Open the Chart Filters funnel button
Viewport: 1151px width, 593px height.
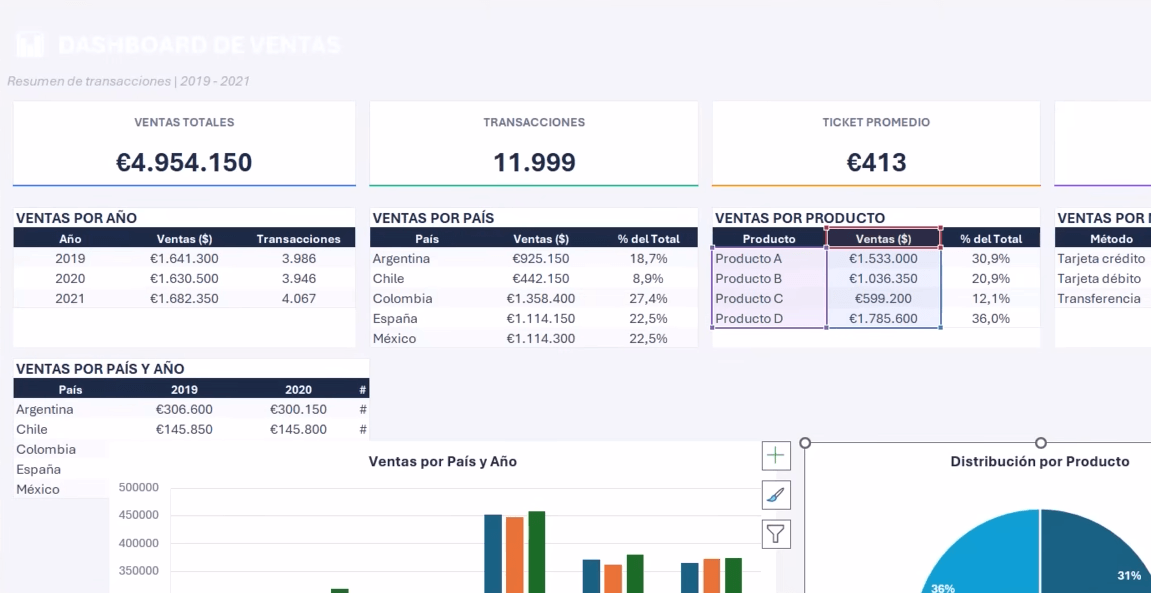click(776, 534)
